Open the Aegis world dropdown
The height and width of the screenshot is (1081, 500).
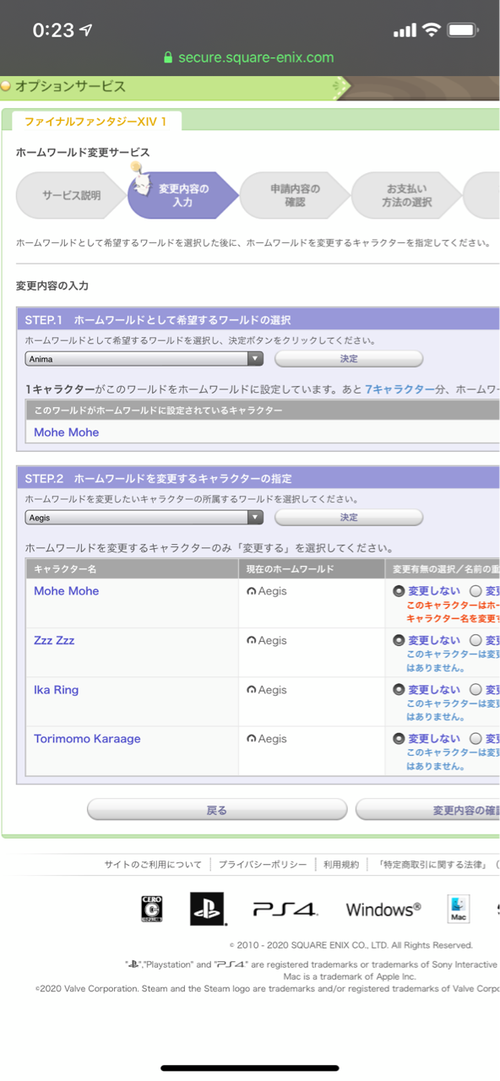tap(144, 517)
